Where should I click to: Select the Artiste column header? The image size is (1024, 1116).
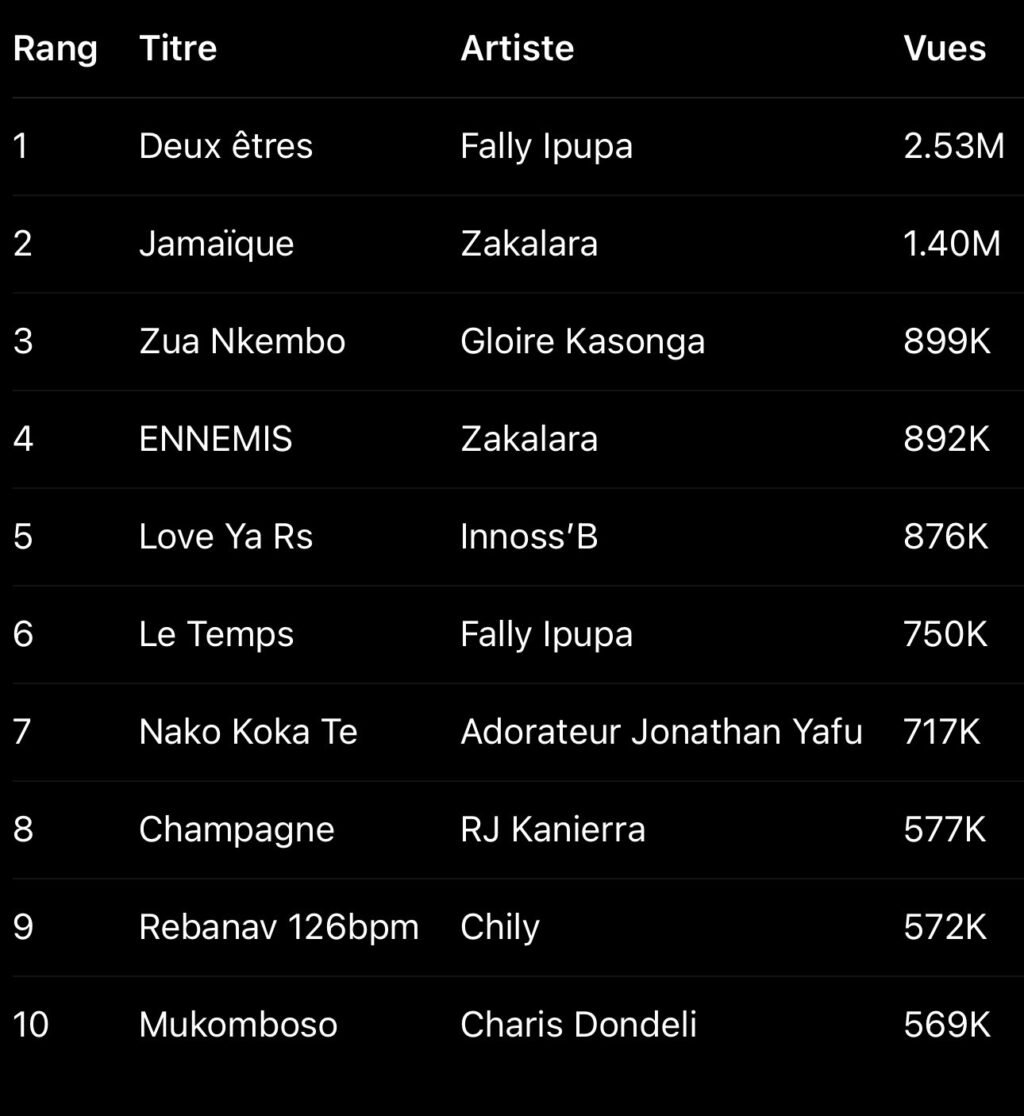click(x=517, y=48)
